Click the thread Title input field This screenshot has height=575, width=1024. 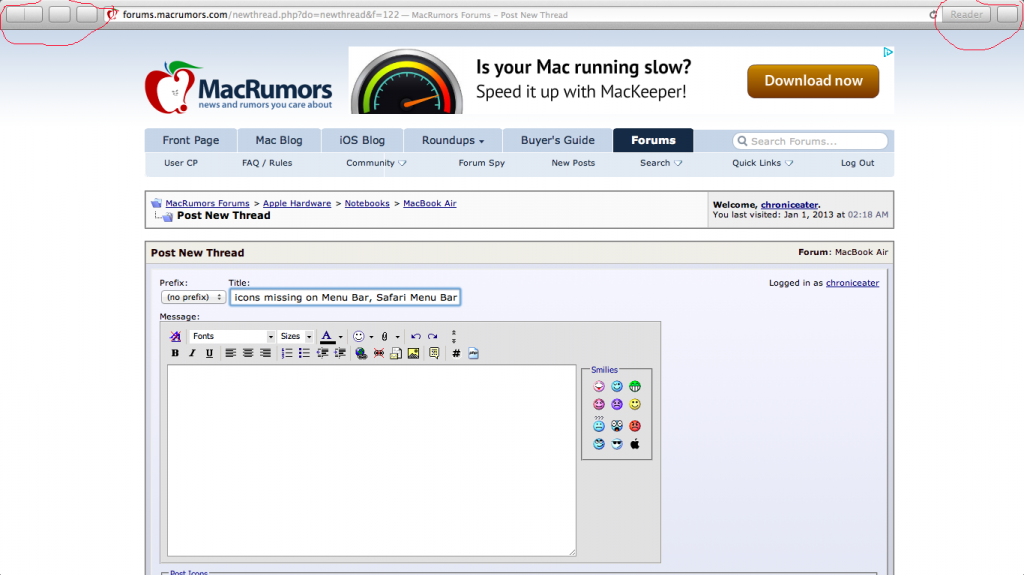345,297
